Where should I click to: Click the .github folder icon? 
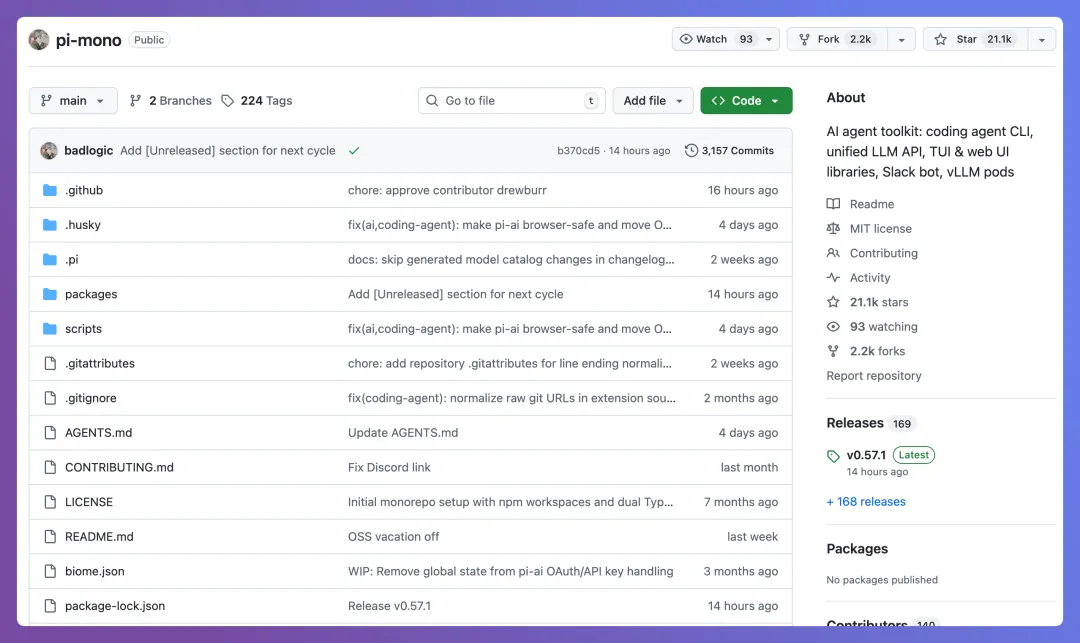(50, 190)
